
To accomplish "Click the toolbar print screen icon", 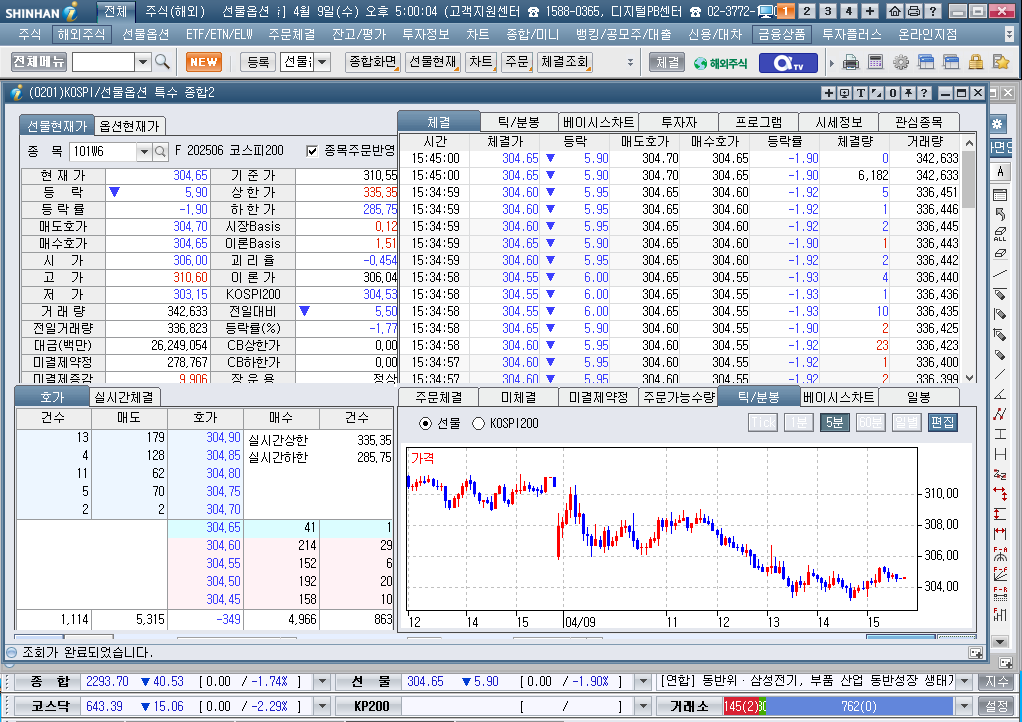I will (x=851, y=63).
